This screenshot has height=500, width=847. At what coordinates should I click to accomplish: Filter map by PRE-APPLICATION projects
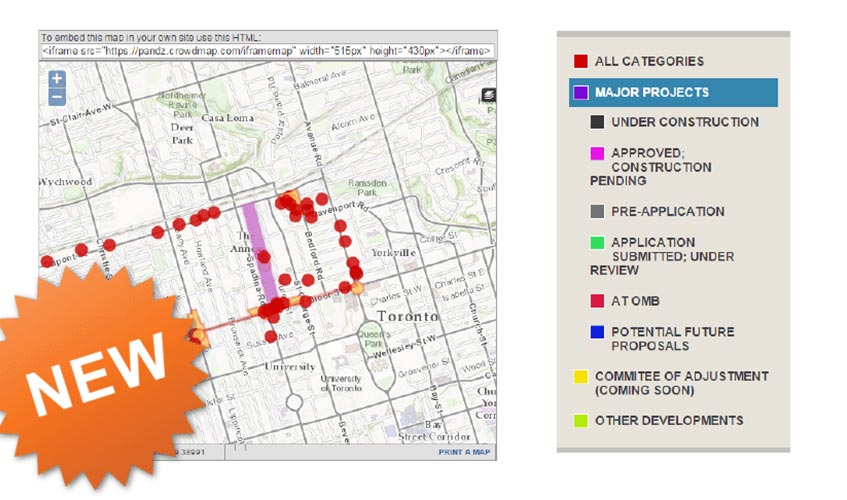pos(667,212)
